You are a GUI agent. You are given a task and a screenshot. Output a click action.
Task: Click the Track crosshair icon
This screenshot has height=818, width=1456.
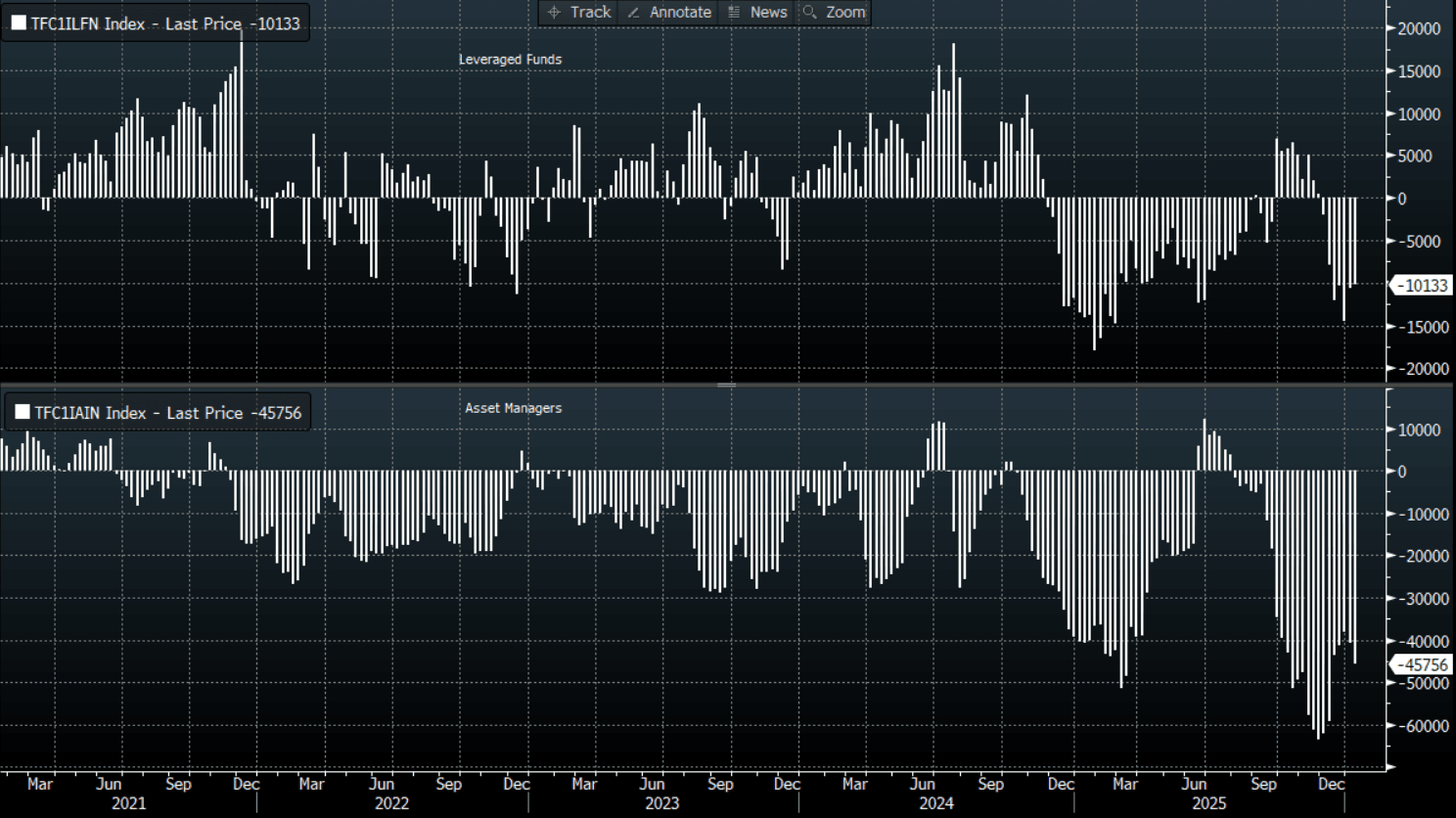point(554,13)
